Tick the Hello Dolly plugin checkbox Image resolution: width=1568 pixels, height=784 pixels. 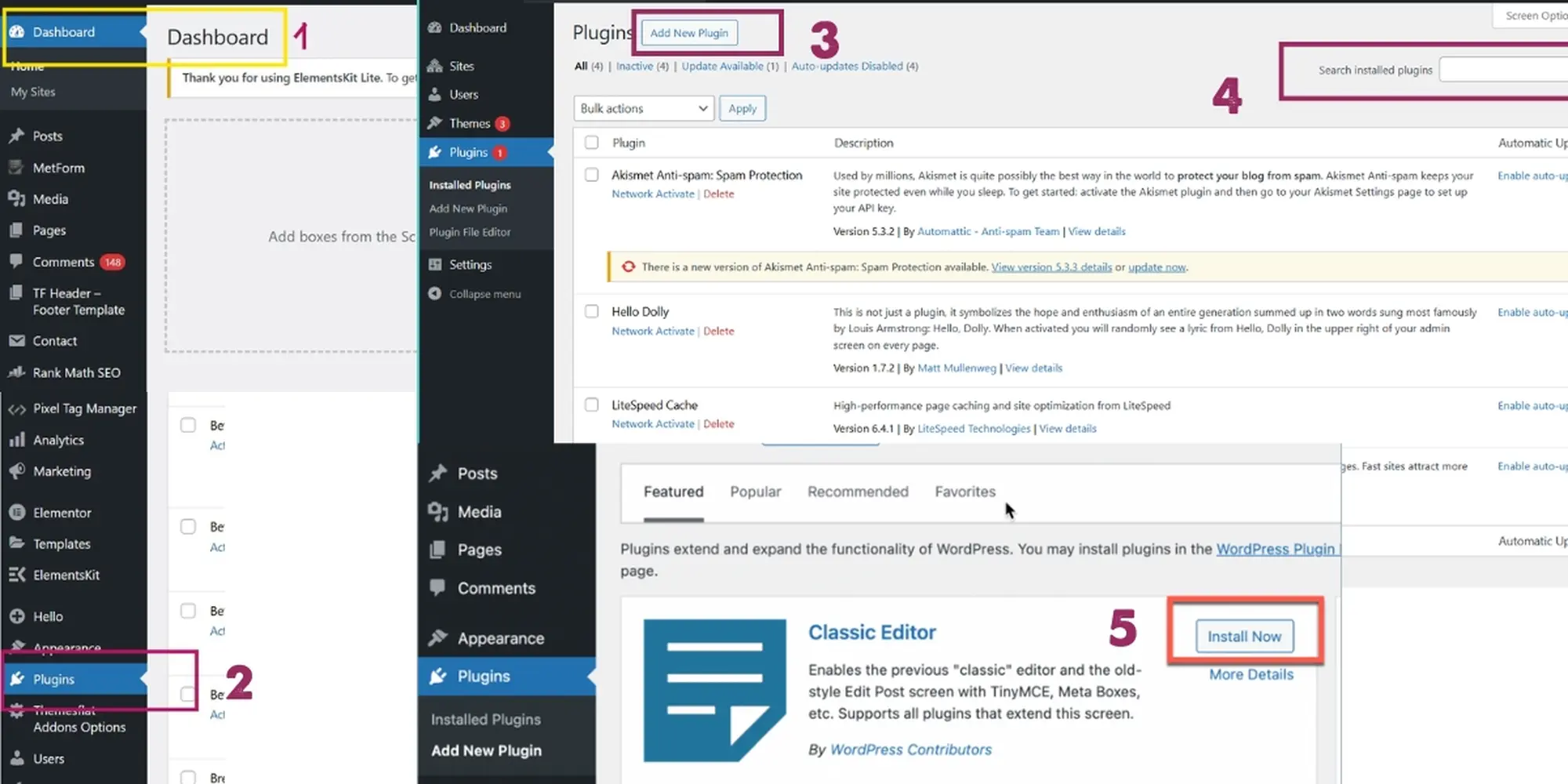pyautogui.click(x=592, y=311)
